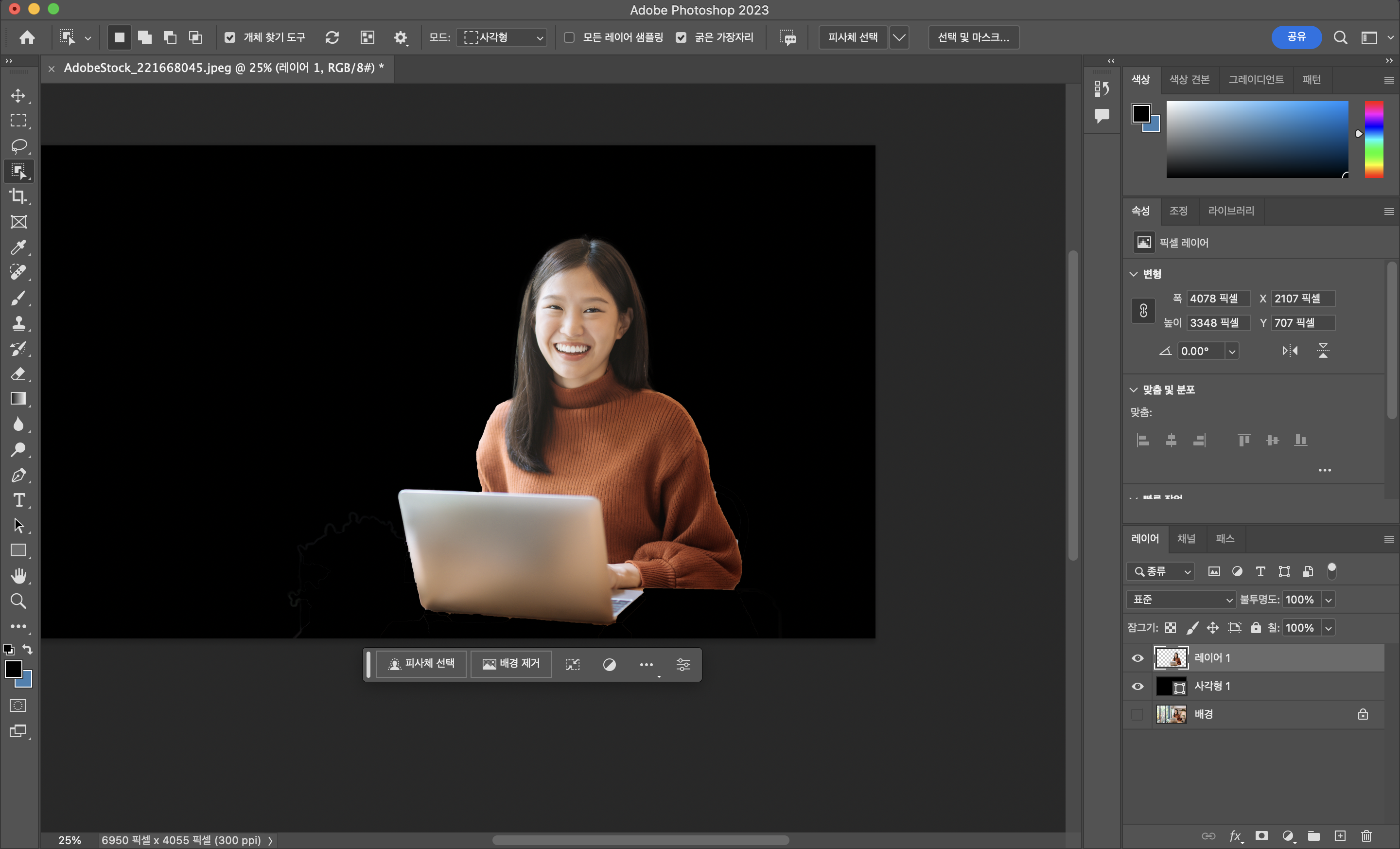Click the delete layer trash icon

tap(1366, 836)
